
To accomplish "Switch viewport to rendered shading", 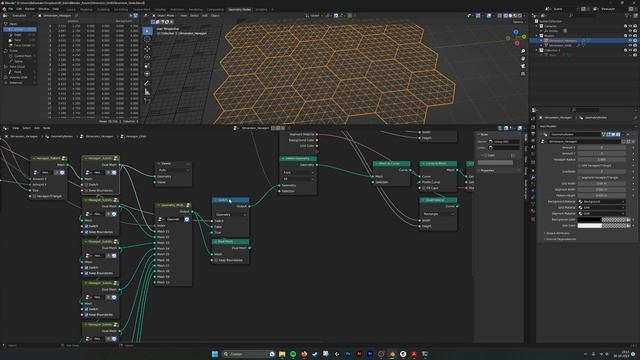I will pos(520,16).
